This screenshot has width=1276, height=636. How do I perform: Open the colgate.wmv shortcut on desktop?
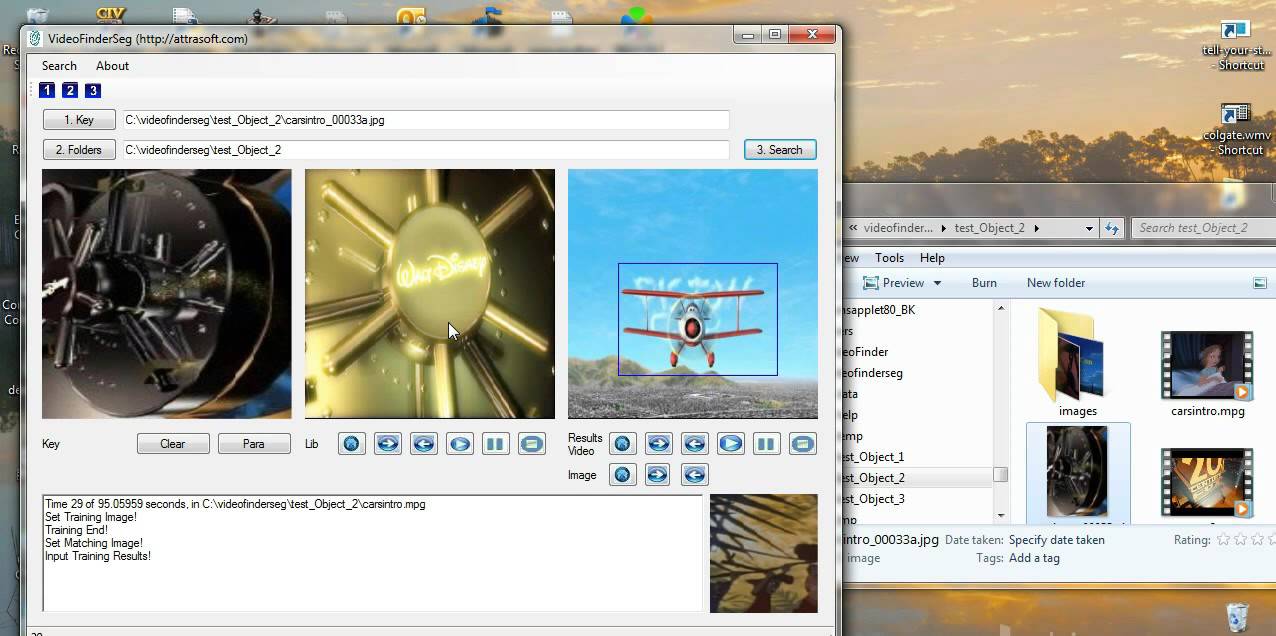click(1238, 130)
